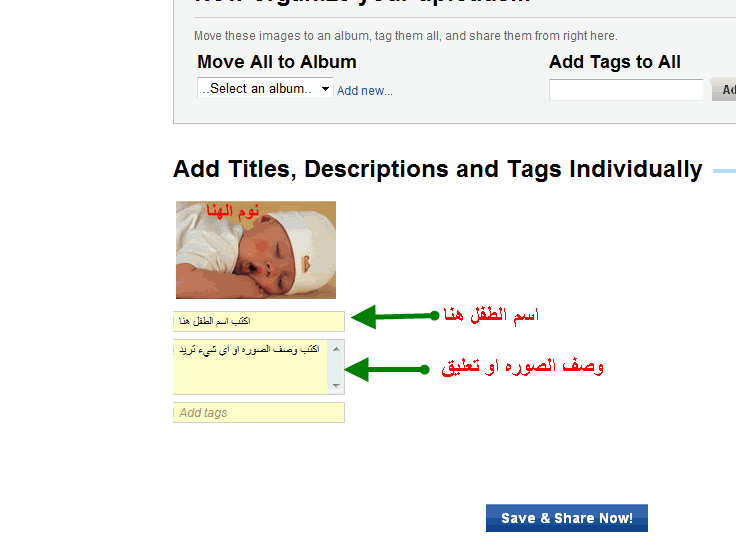Click the Add button beside the tags field
Viewport: 736px width, 546px height.
[724, 90]
